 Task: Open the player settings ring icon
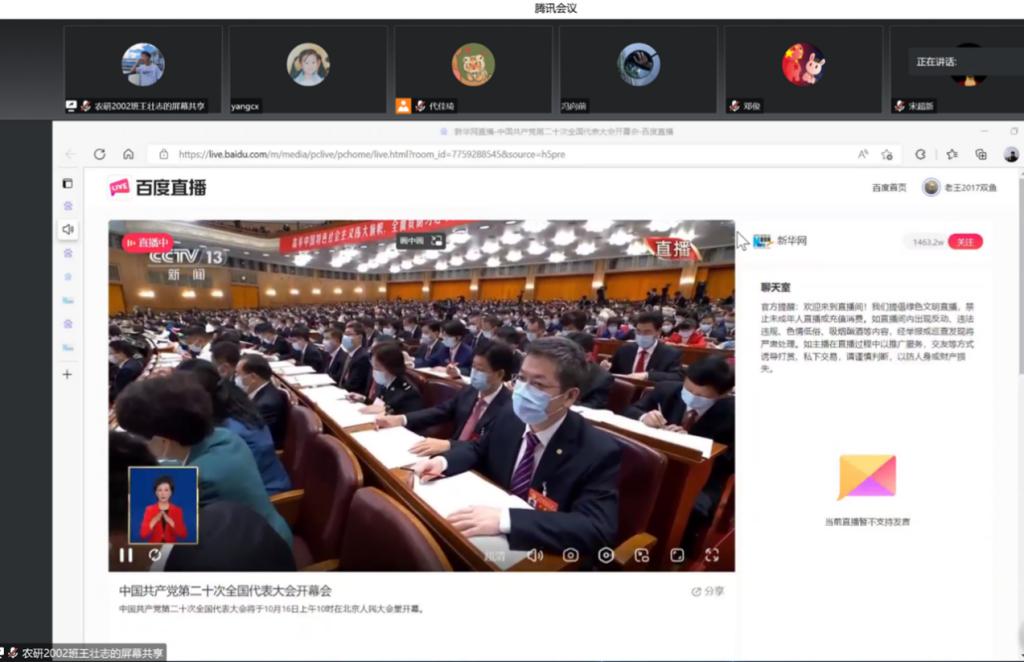click(x=606, y=555)
